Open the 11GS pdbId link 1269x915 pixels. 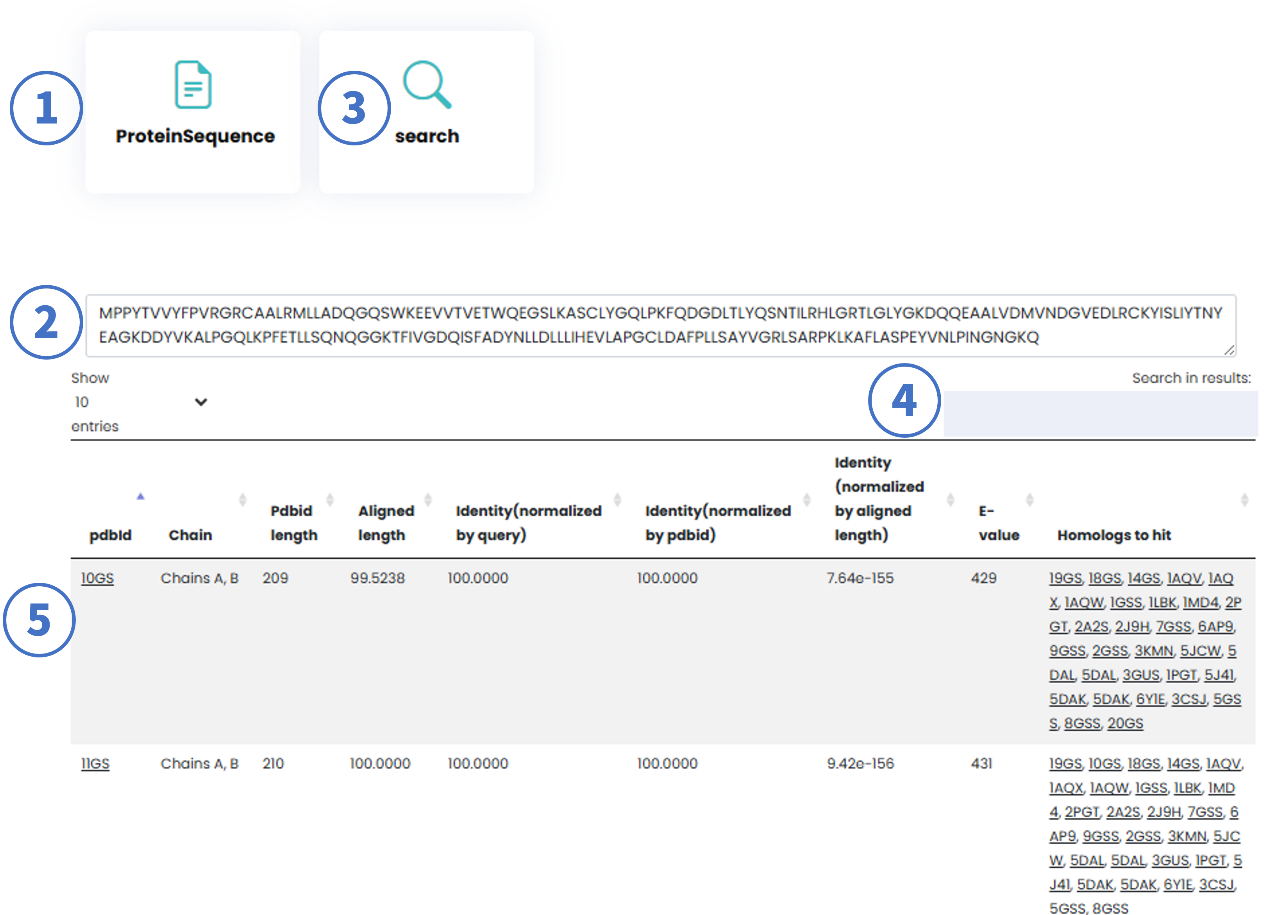coord(95,764)
